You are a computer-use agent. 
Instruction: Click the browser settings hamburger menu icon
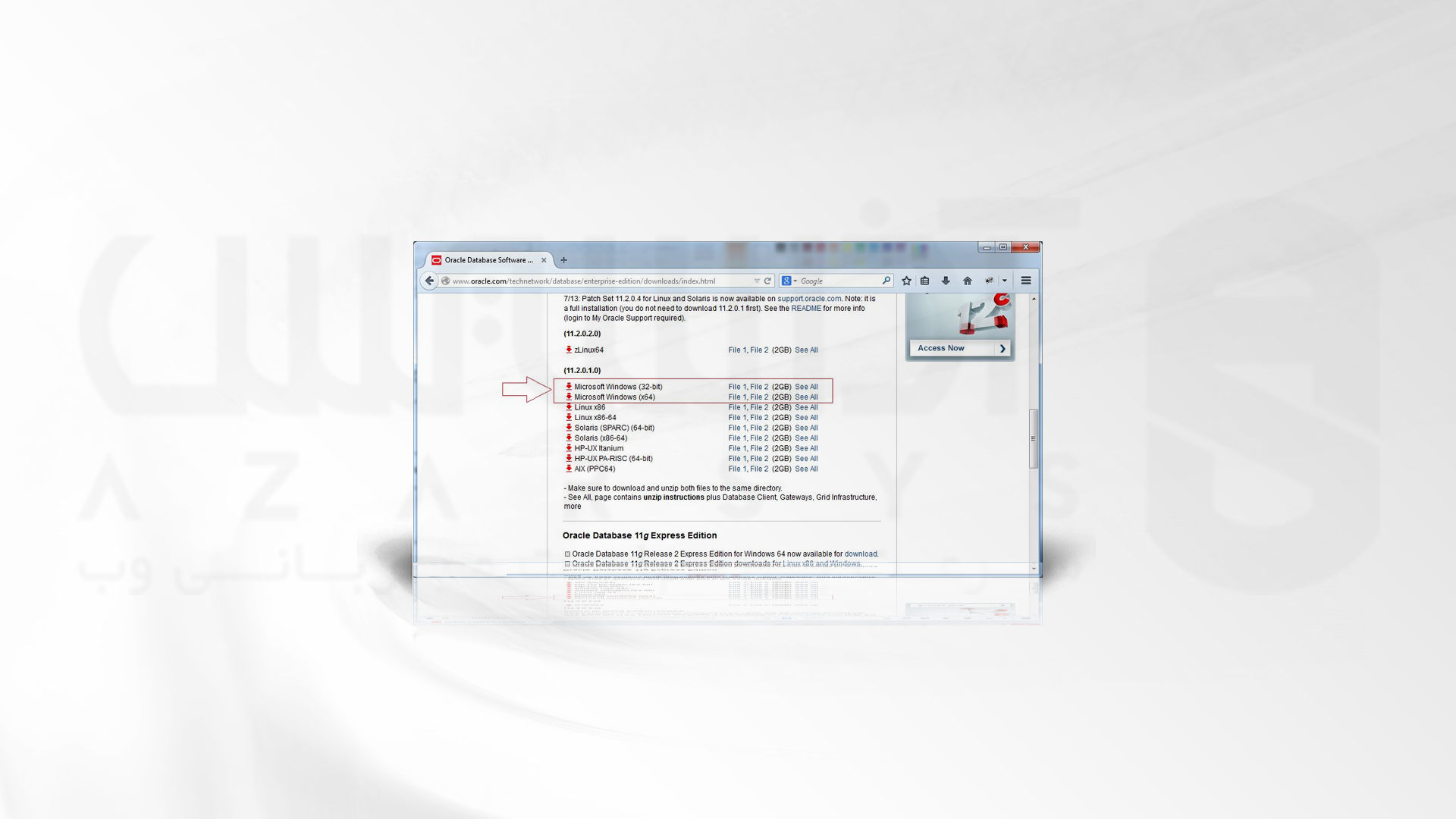click(x=1027, y=281)
